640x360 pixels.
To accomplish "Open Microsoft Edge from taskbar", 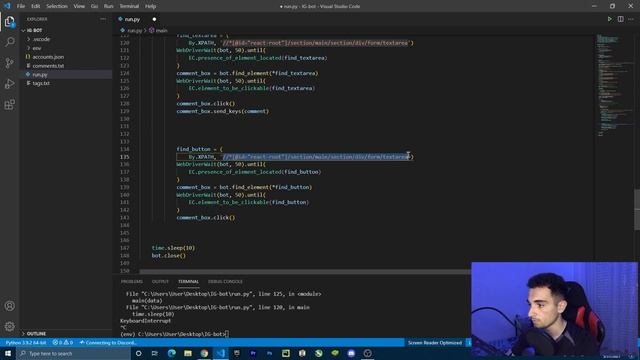I will click(171, 353).
